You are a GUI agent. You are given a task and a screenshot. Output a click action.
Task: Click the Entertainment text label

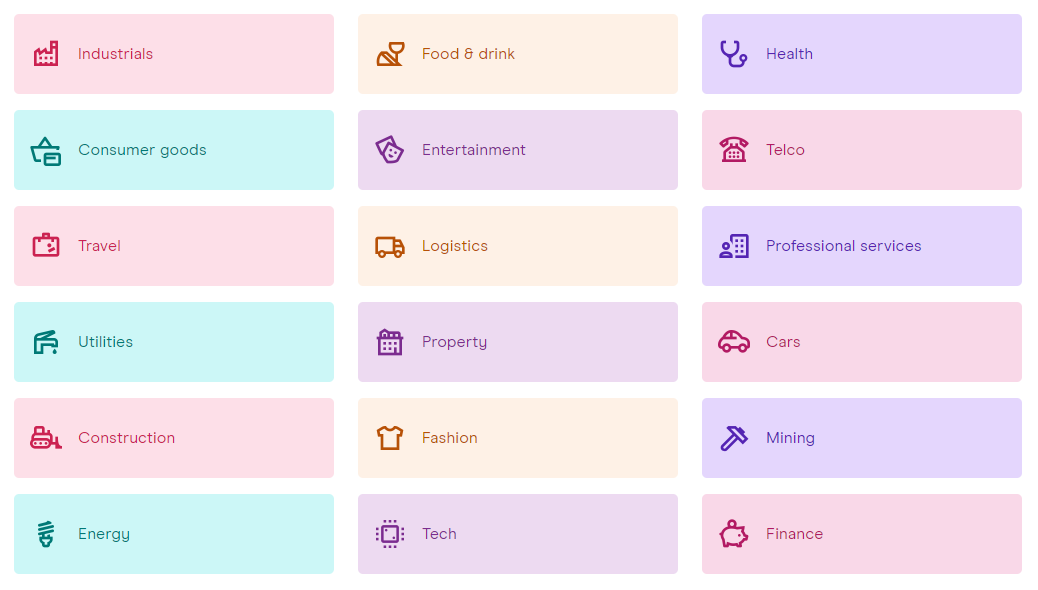[473, 150]
